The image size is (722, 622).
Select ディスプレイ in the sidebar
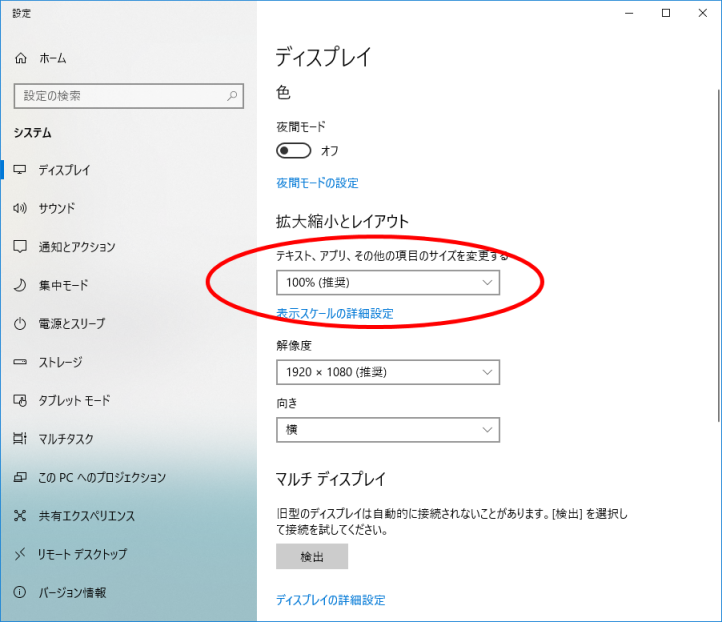(128, 170)
